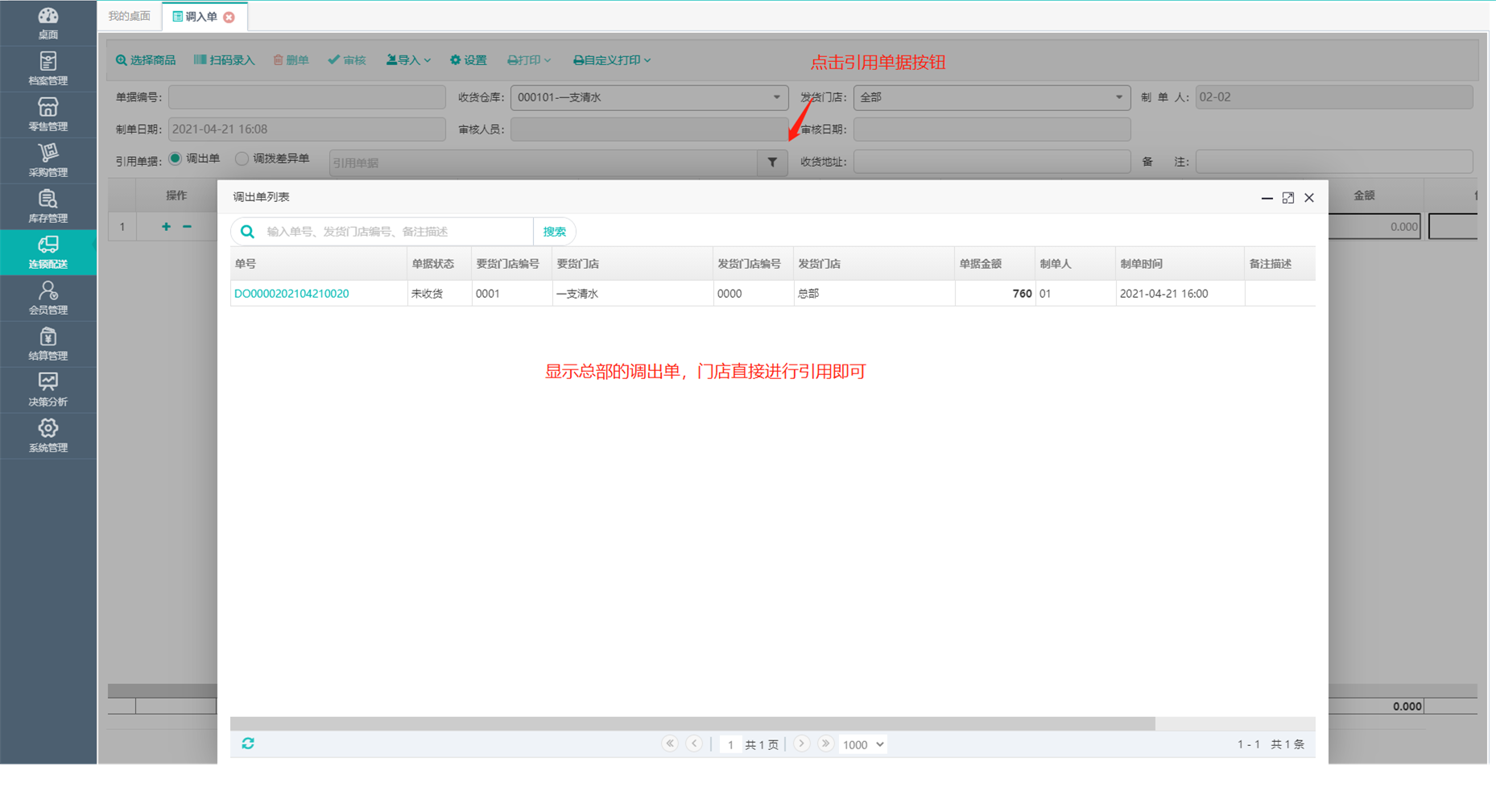Go to first page in pager
Image resolution: width=1496 pixels, height=812 pixels.
click(670, 744)
